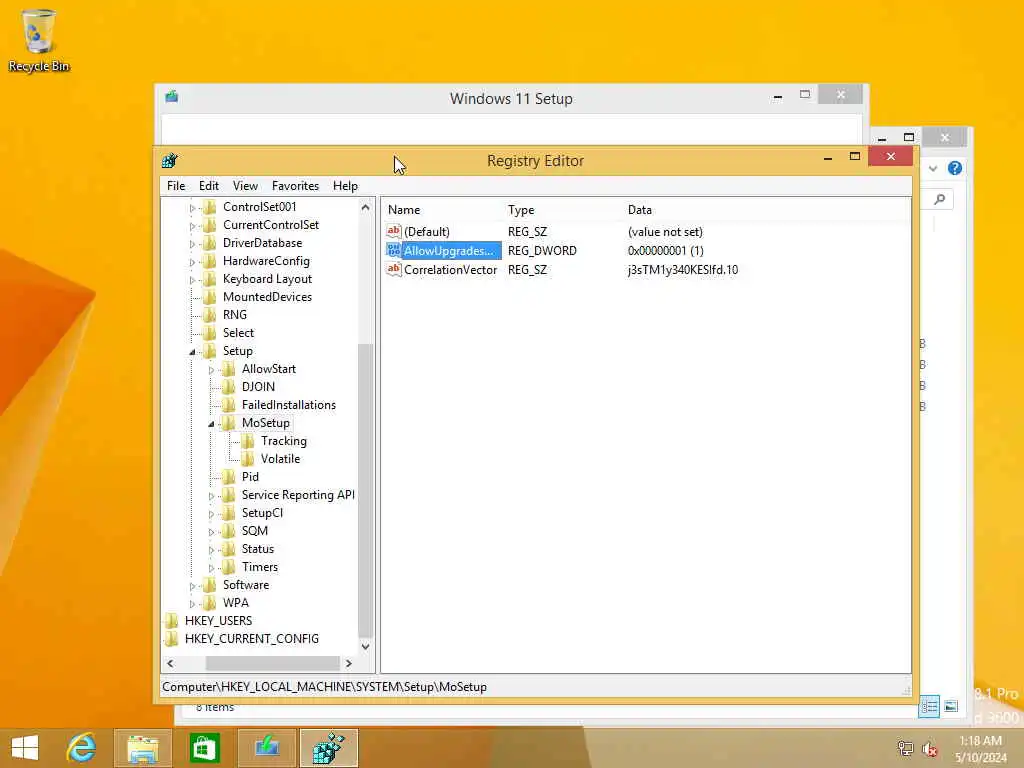The image size is (1024, 768).
Task: Maximize the Registry Editor window
Action: pos(855,157)
